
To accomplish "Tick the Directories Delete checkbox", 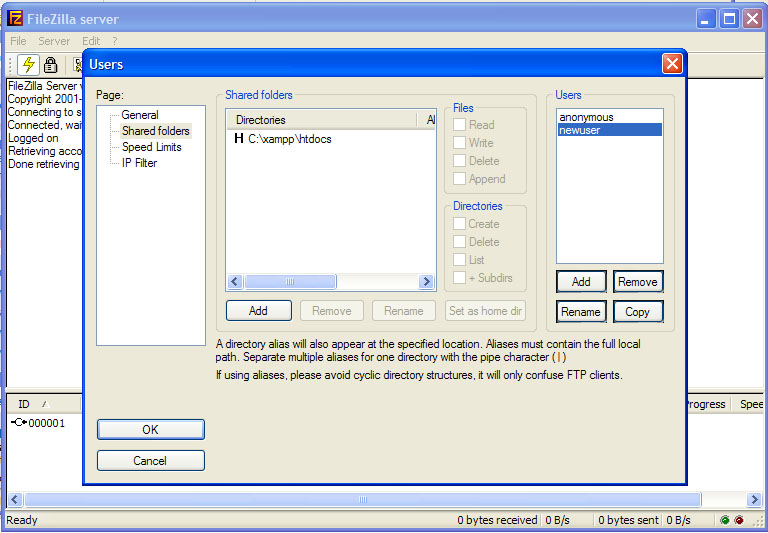I will point(459,242).
